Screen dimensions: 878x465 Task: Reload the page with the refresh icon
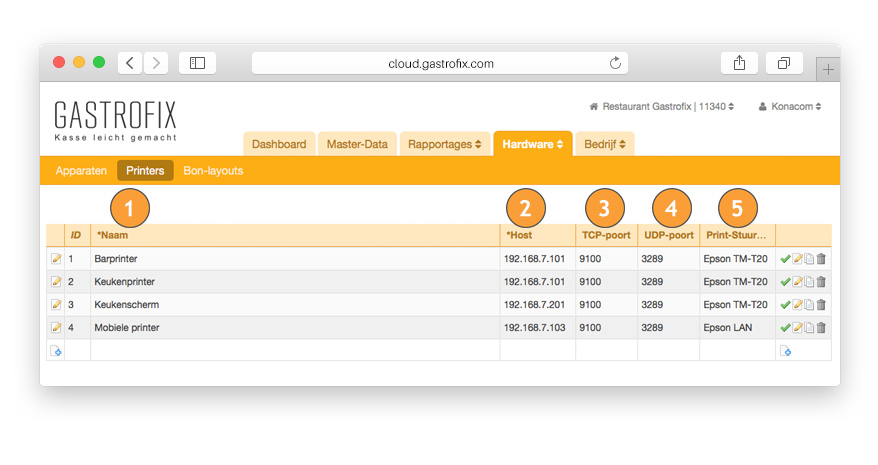click(615, 63)
